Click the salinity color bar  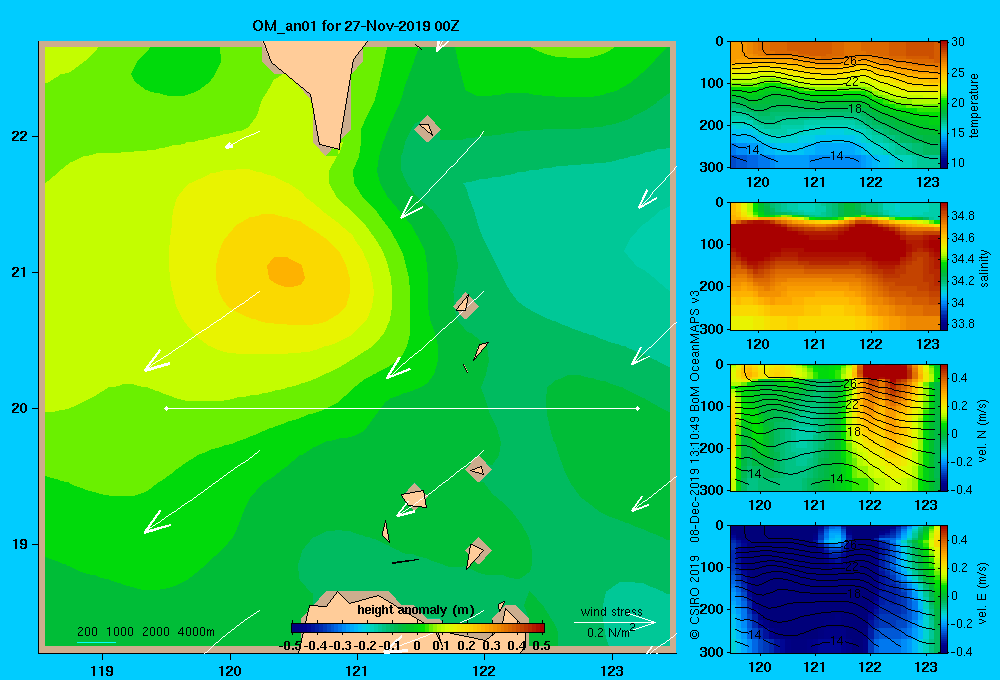coord(944,266)
